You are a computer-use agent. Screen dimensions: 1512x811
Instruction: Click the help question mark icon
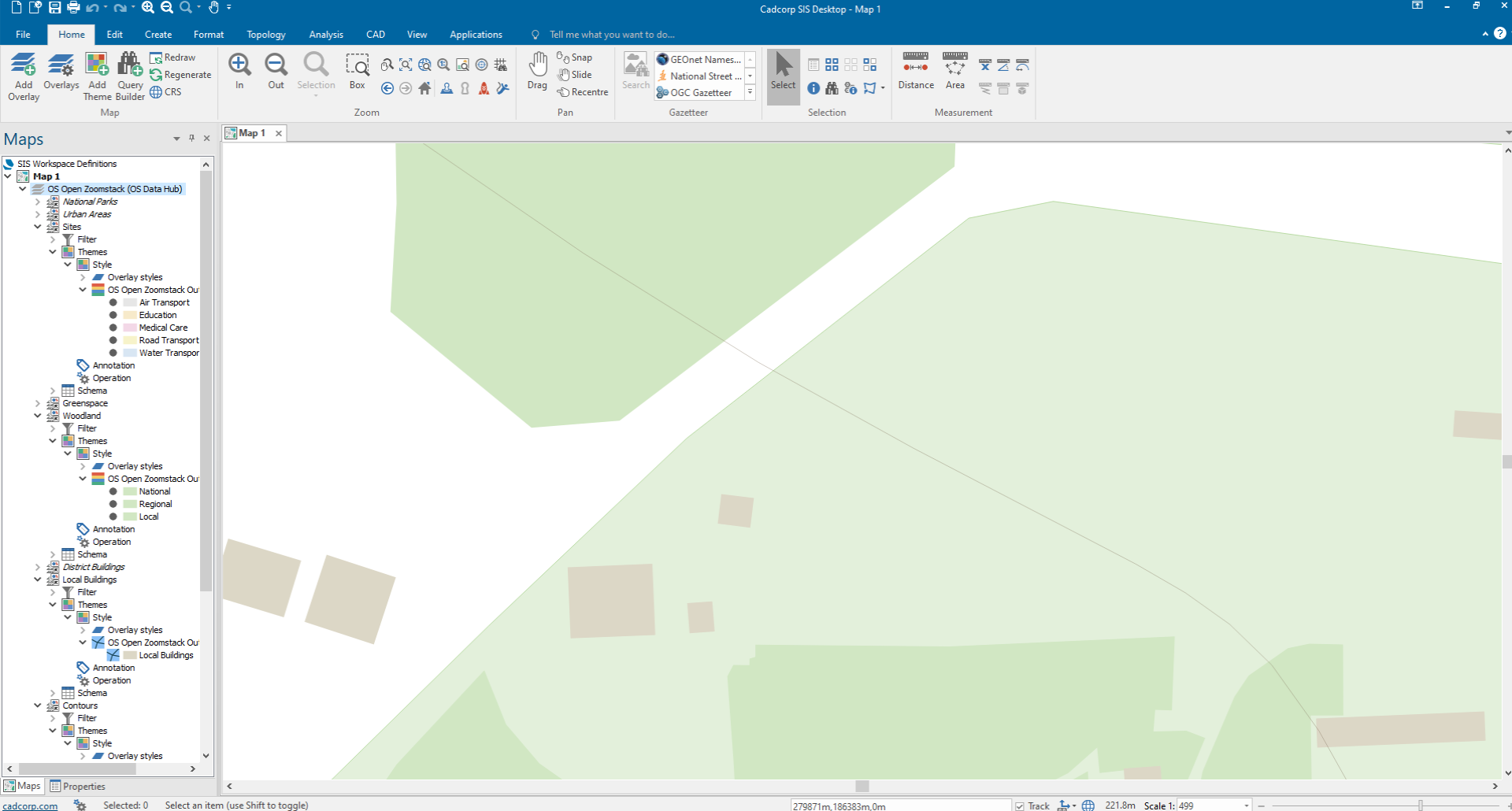[1500, 34]
